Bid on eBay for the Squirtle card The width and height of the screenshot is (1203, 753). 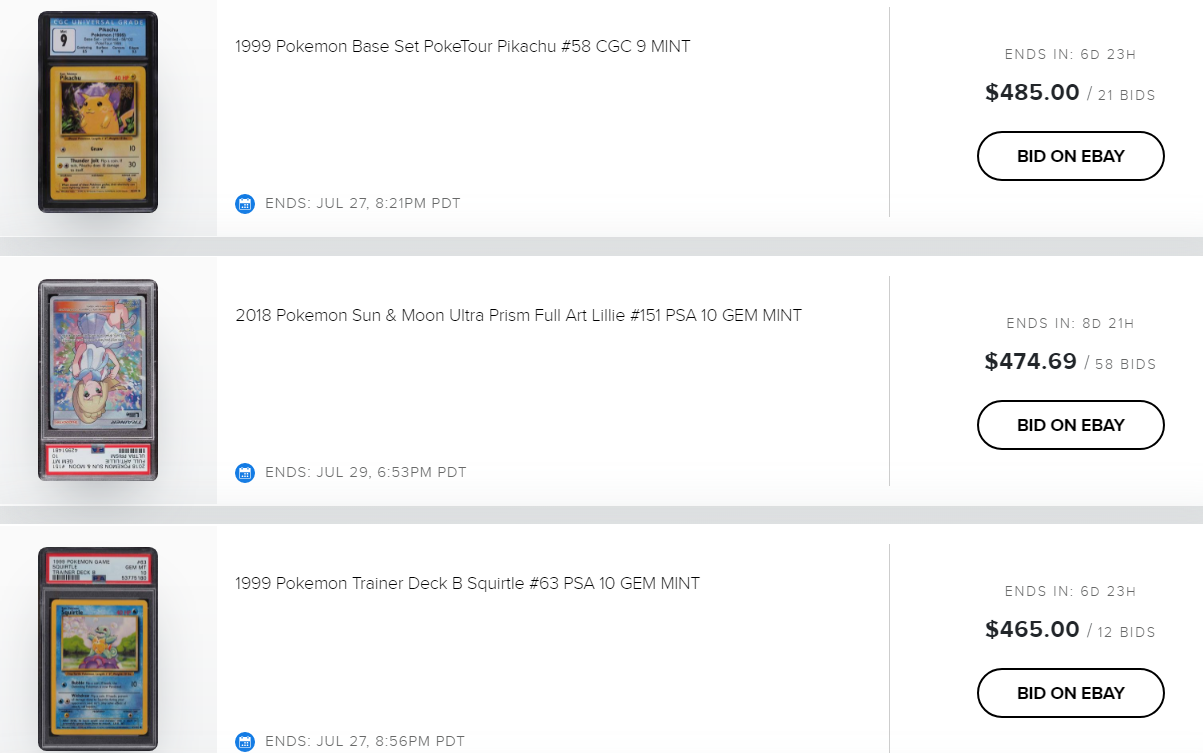point(1071,693)
